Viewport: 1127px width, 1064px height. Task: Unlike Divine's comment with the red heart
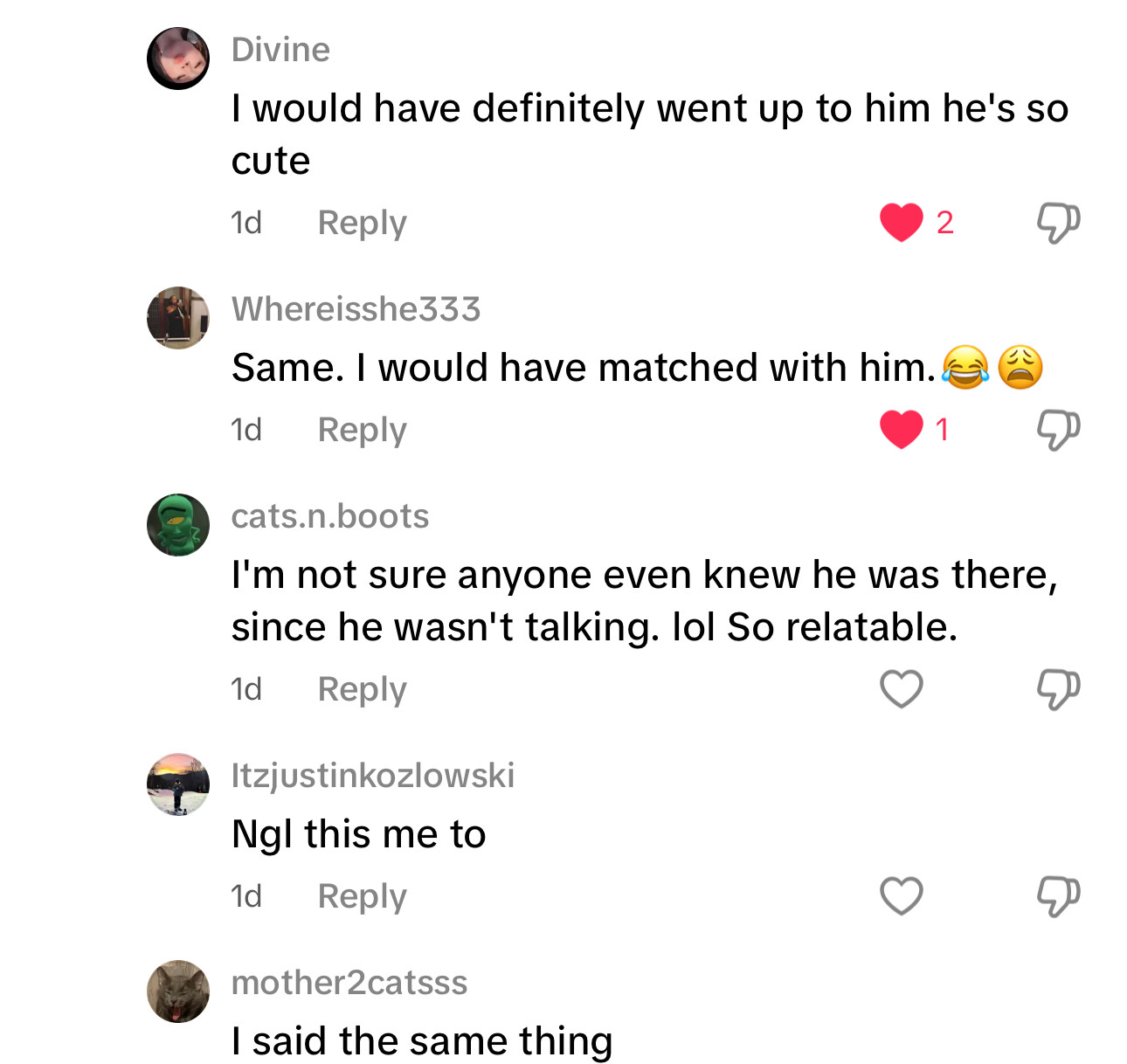pyautogui.click(x=901, y=222)
